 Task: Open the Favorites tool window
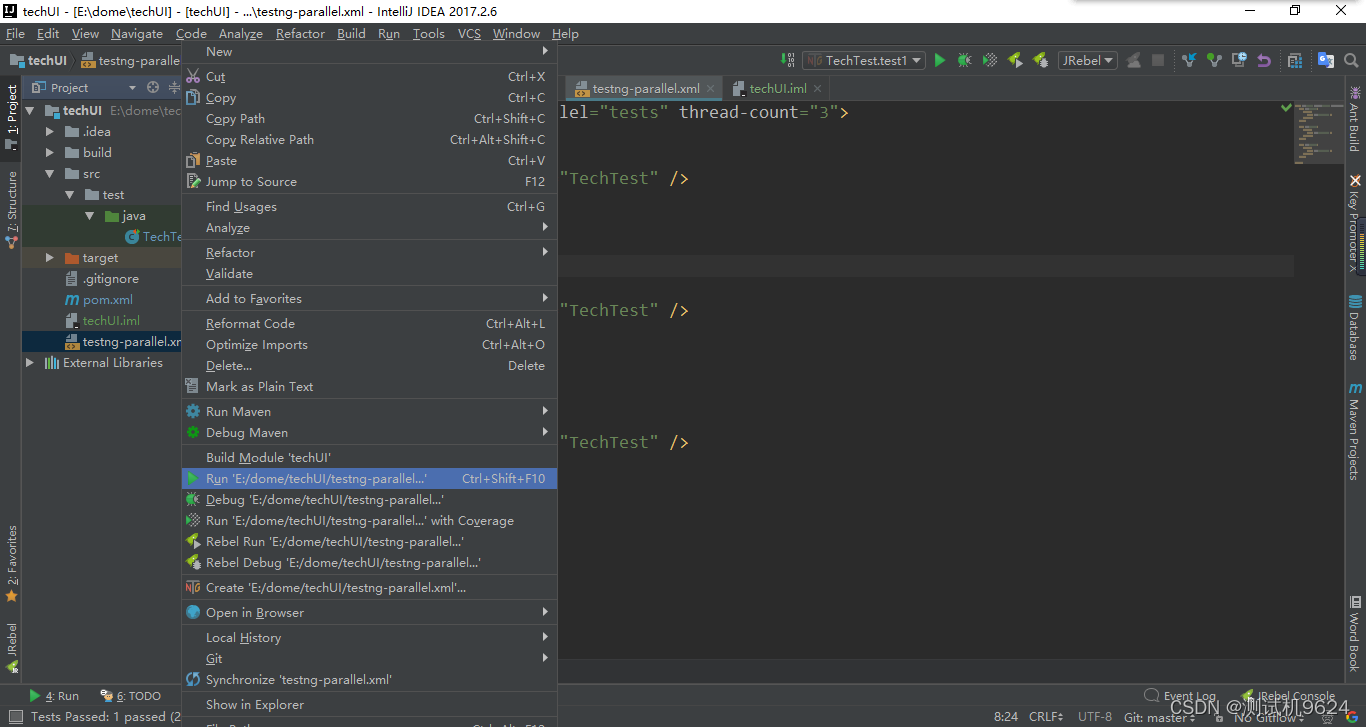(11, 563)
